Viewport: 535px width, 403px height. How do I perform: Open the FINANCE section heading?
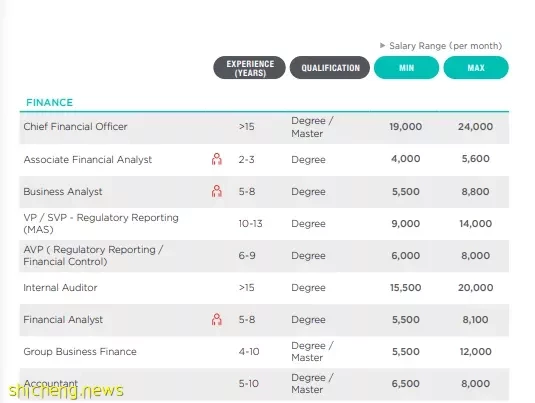click(x=49, y=102)
